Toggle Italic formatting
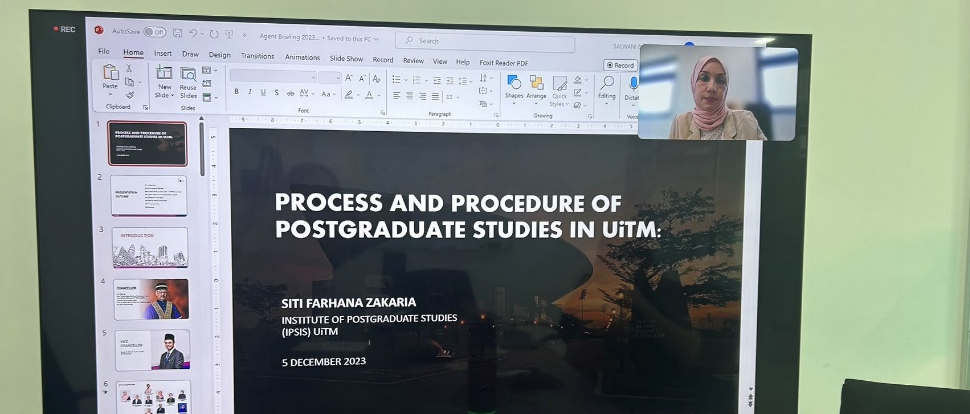Image resolution: width=970 pixels, height=414 pixels. [250, 92]
